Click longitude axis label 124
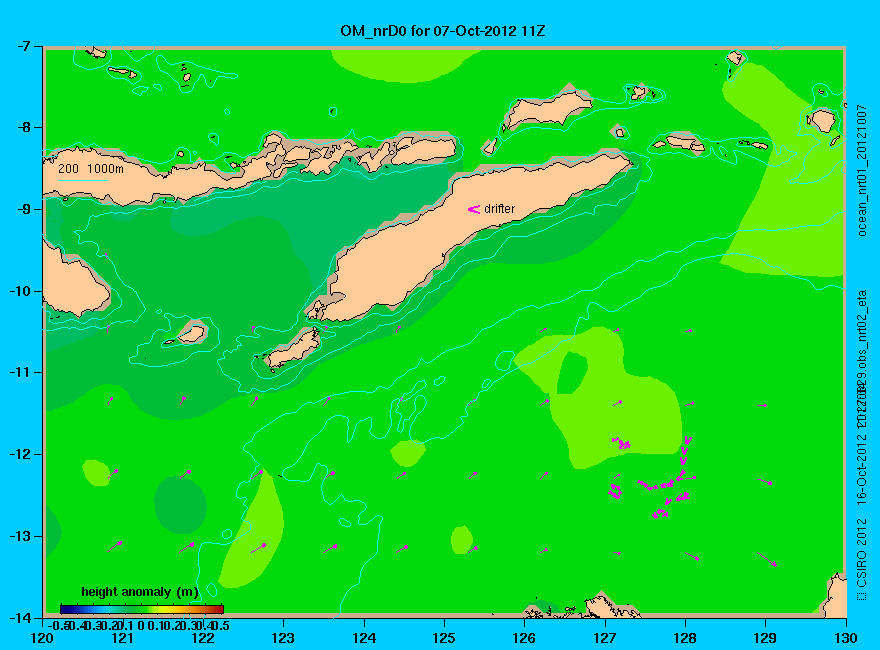The image size is (880, 650). coord(364,638)
